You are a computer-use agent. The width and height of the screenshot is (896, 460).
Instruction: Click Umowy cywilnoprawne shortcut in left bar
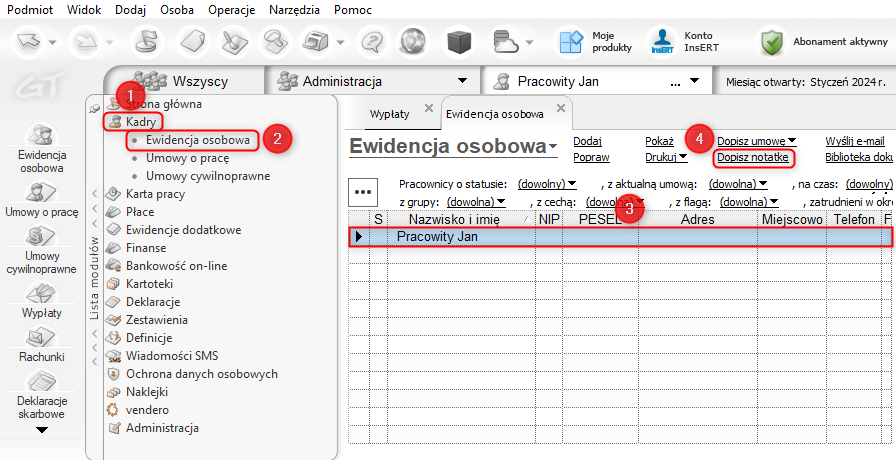pyautogui.click(x=42, y=250)
